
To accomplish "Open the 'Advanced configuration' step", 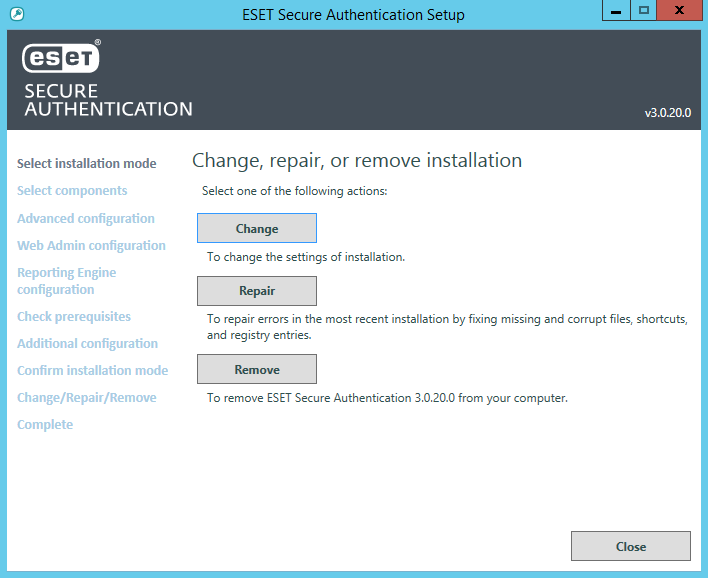I will [86, 219].
